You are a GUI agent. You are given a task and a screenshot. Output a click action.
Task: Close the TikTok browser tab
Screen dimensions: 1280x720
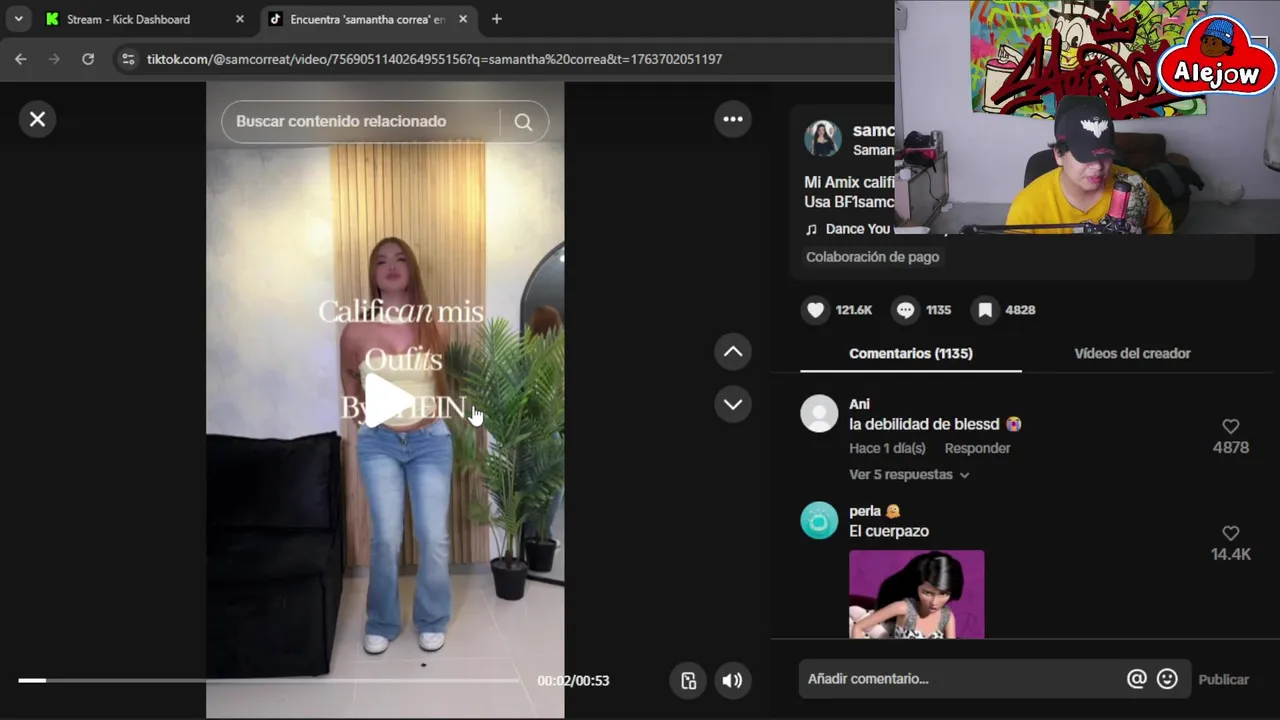pyautogui.click(x=463, y=19)
